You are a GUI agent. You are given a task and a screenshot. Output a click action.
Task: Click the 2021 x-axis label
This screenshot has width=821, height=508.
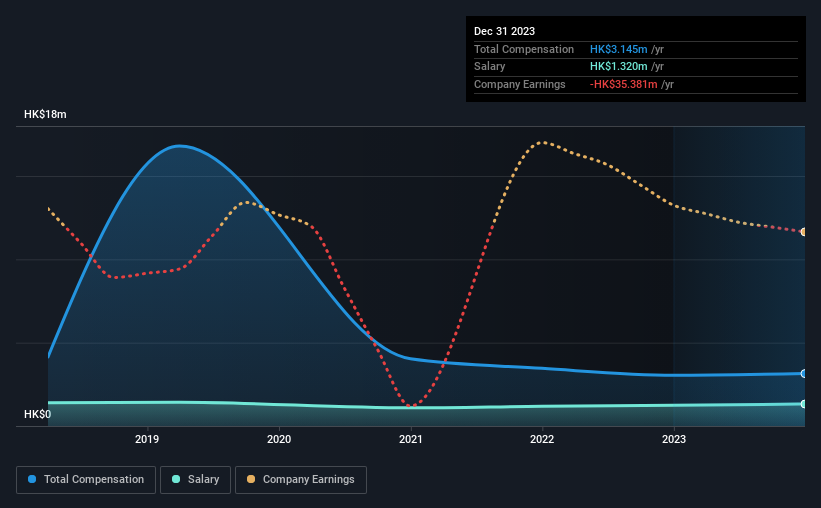tap(411, 439)
